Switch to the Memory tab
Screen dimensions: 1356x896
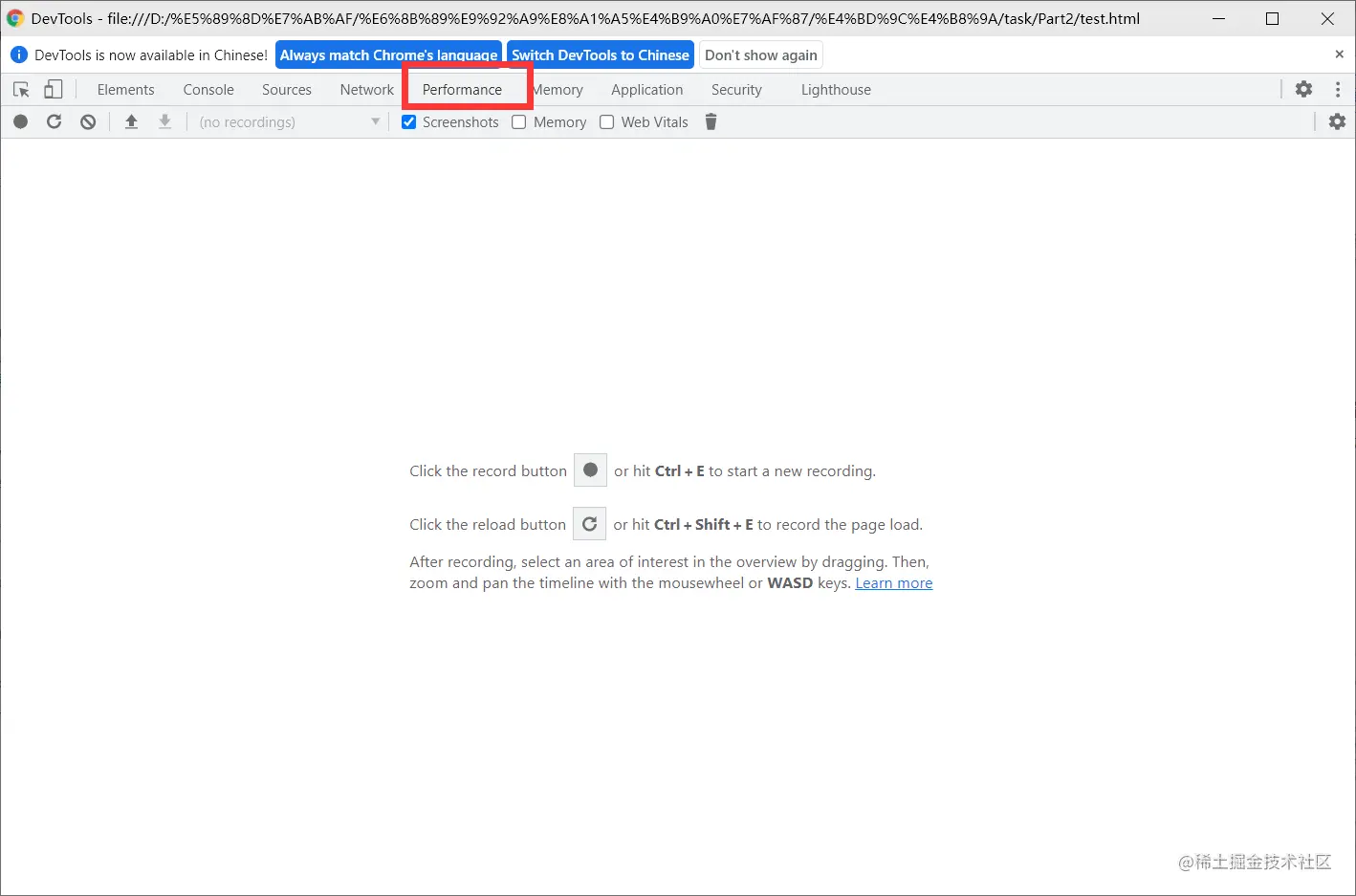pyautogui.click(x=558, y=89)
